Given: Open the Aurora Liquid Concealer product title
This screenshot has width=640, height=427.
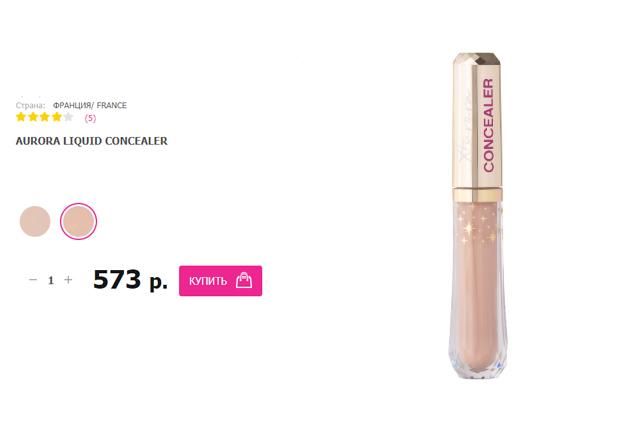Looking at the screenshot, I should tap(91, 141).
